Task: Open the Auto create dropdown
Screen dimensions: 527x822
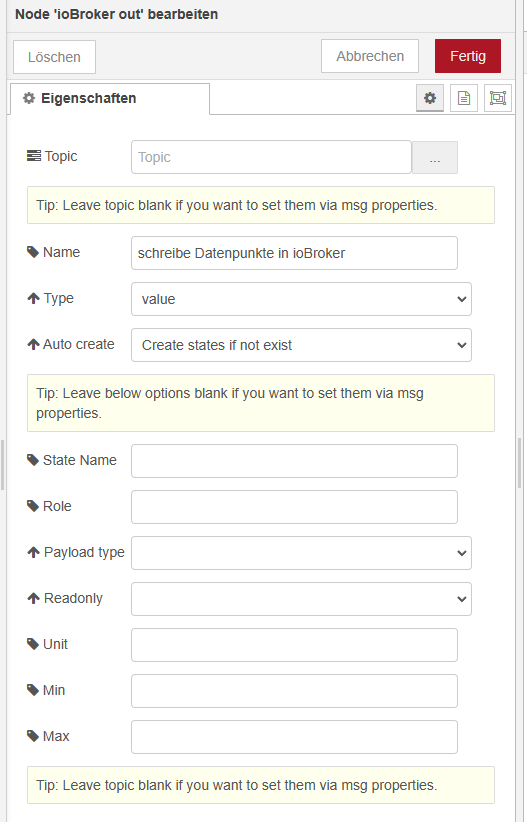Action: point(302,345)
